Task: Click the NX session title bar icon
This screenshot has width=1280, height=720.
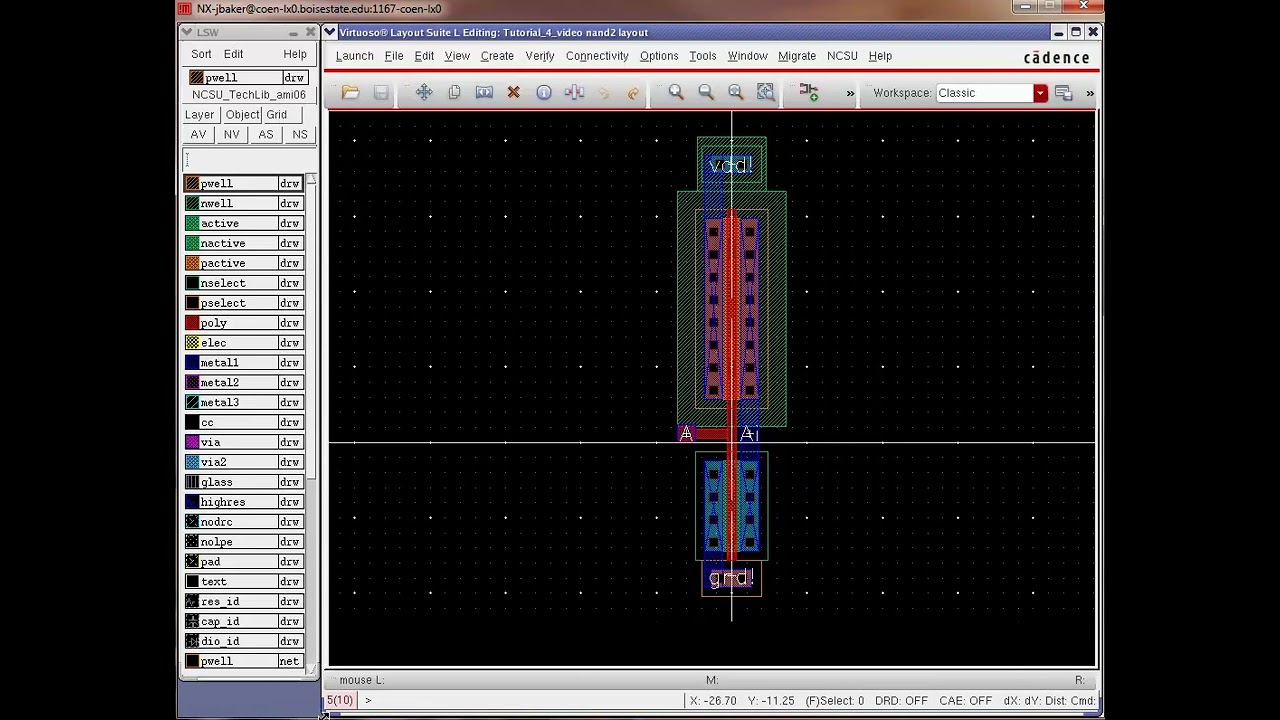Action: (x=185, y=9)
